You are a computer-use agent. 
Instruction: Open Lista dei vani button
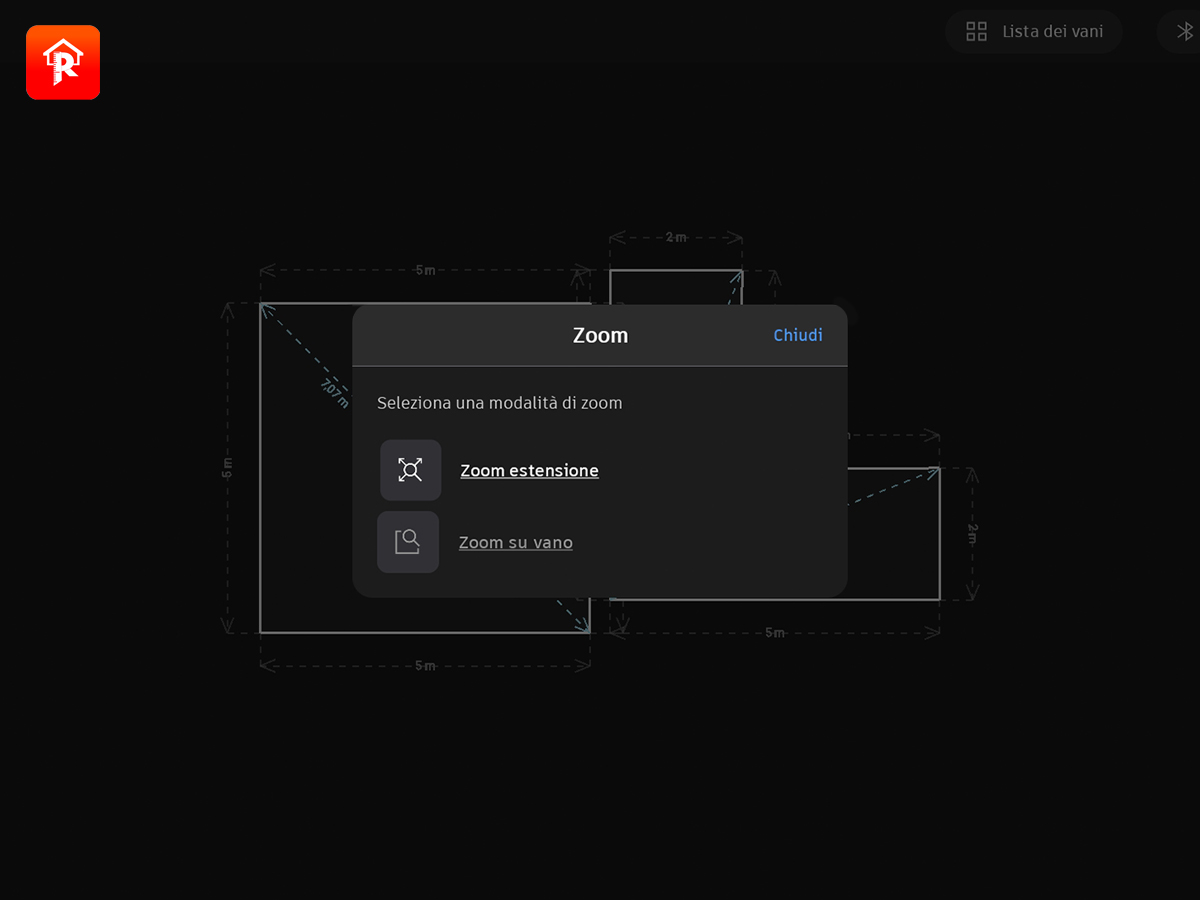[x=1034, y=32]
